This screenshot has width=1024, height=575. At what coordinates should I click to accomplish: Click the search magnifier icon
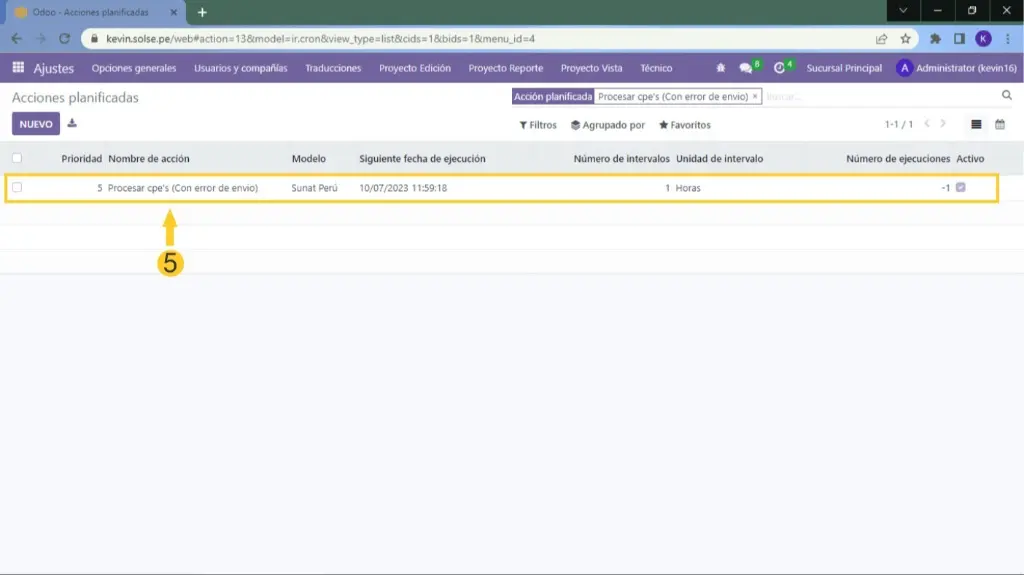(1007, 96)
